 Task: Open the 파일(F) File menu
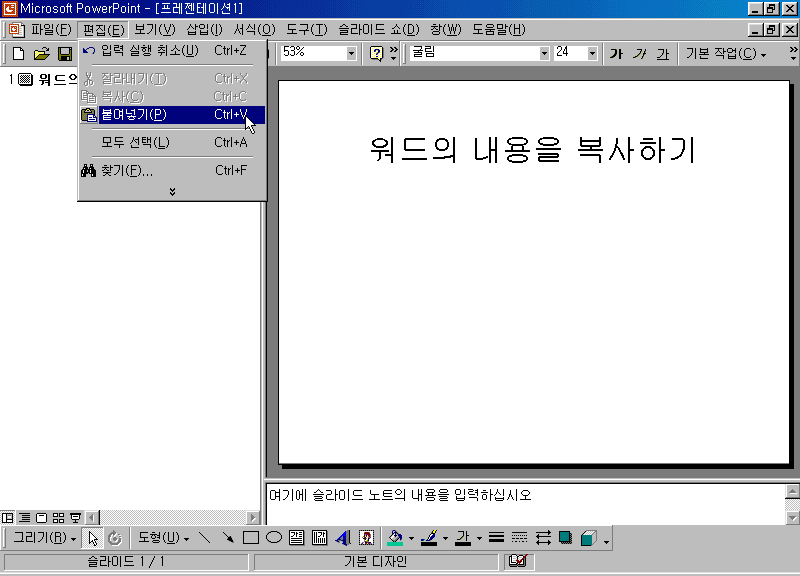point(51,30)
